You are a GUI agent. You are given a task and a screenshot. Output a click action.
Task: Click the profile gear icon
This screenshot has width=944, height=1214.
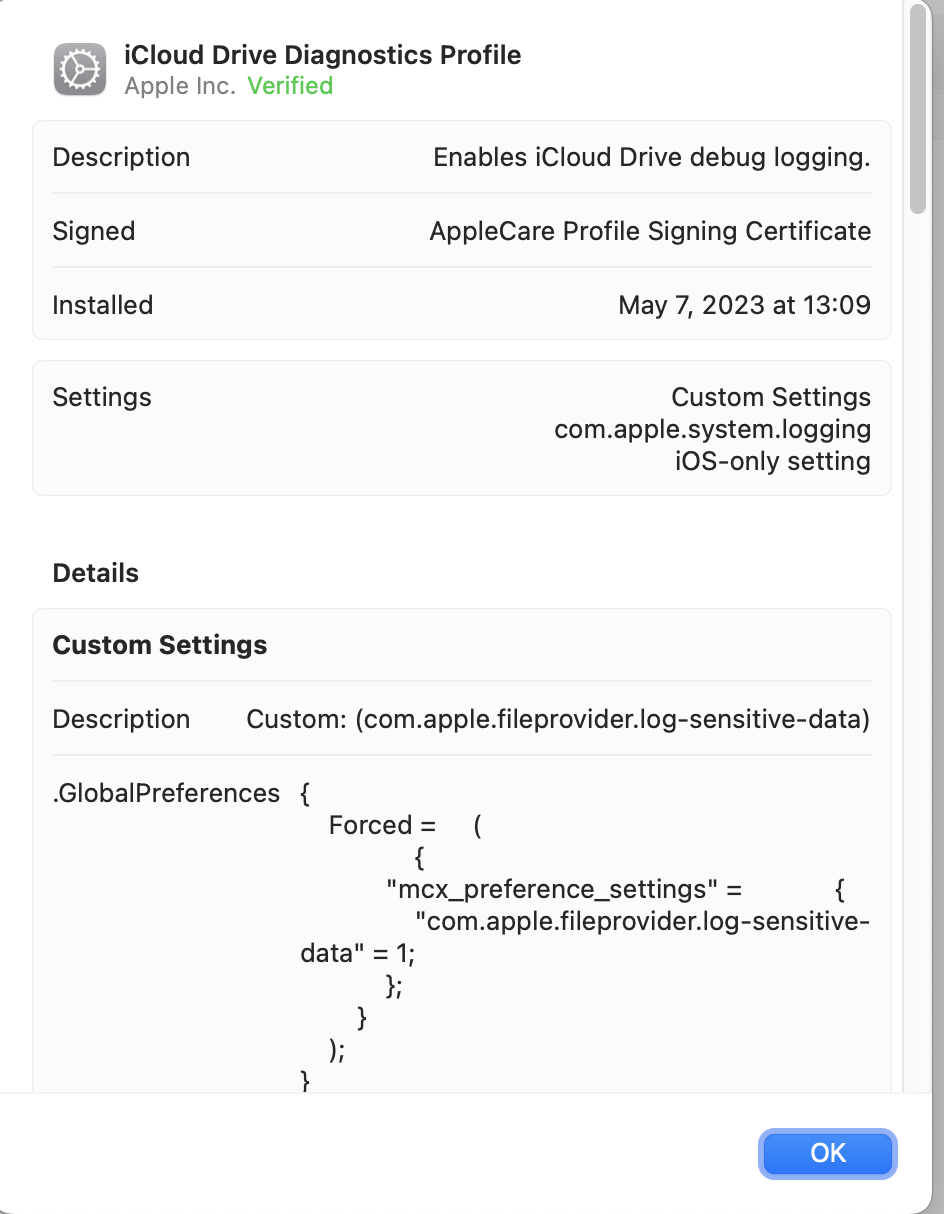tap(80, 70)
